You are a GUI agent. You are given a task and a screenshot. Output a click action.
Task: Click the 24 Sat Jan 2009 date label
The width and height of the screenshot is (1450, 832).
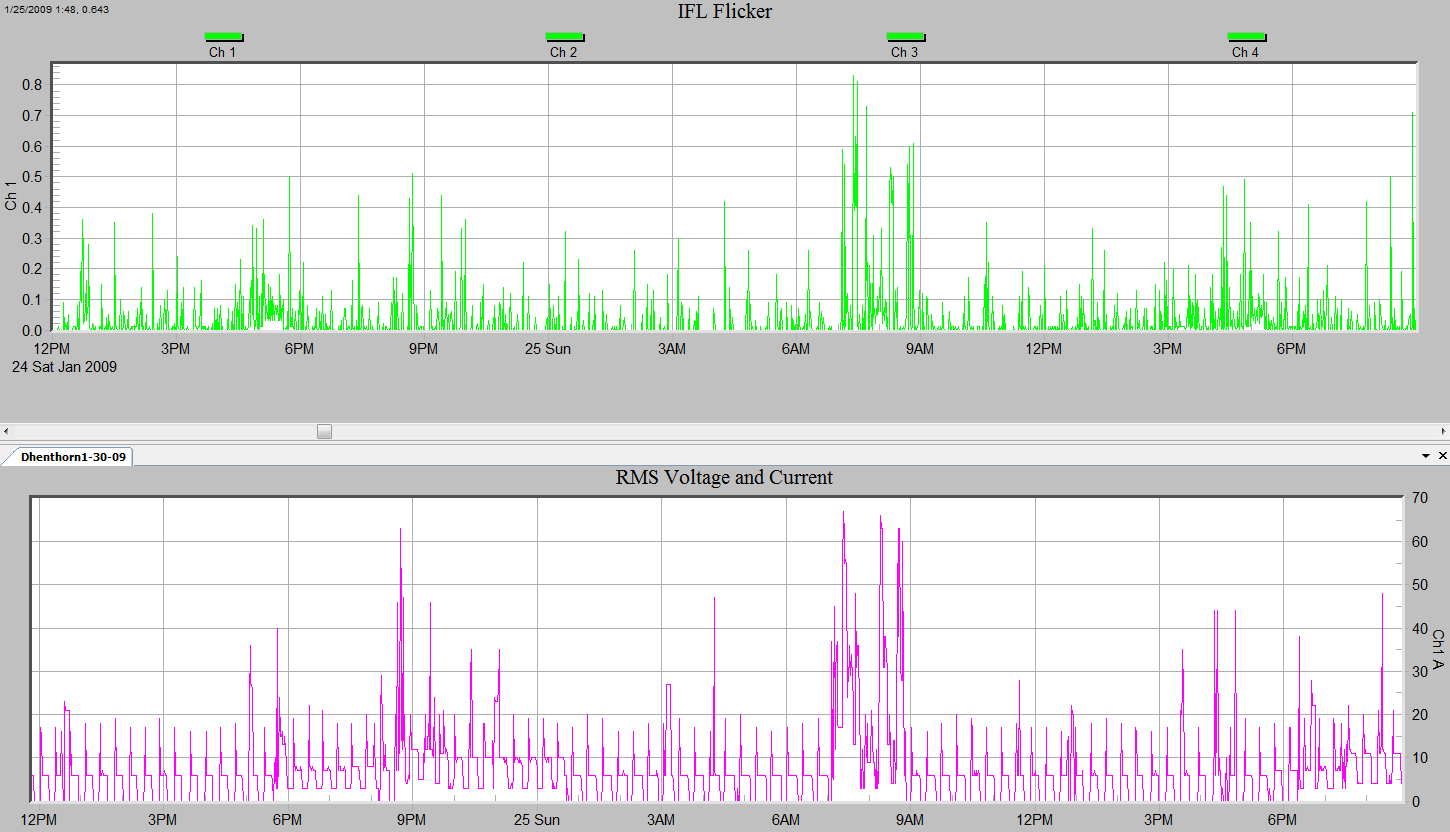pyautogui.click(x=64, y=367)
